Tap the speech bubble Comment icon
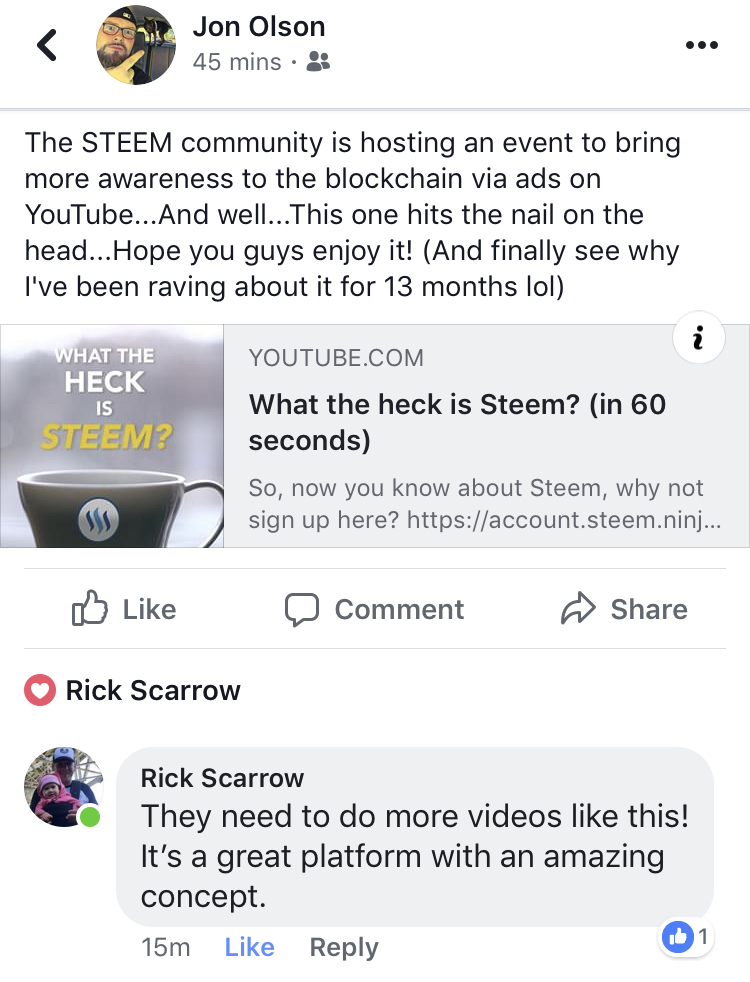The width and height of the screenshot is (750, 982). 302,609
